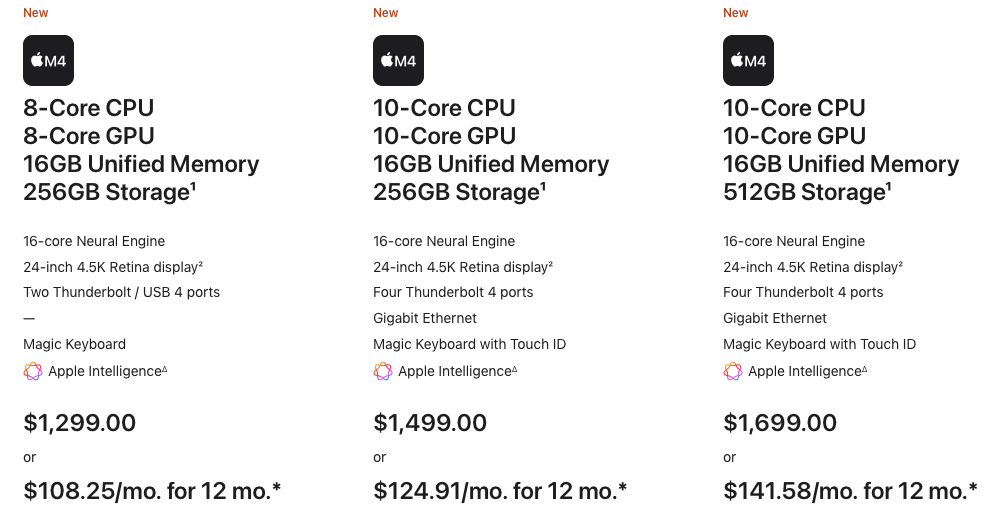This screenshot has height=515, width=1008.
Task: Select the $1,499.00 price
Action: click(430, 423)
